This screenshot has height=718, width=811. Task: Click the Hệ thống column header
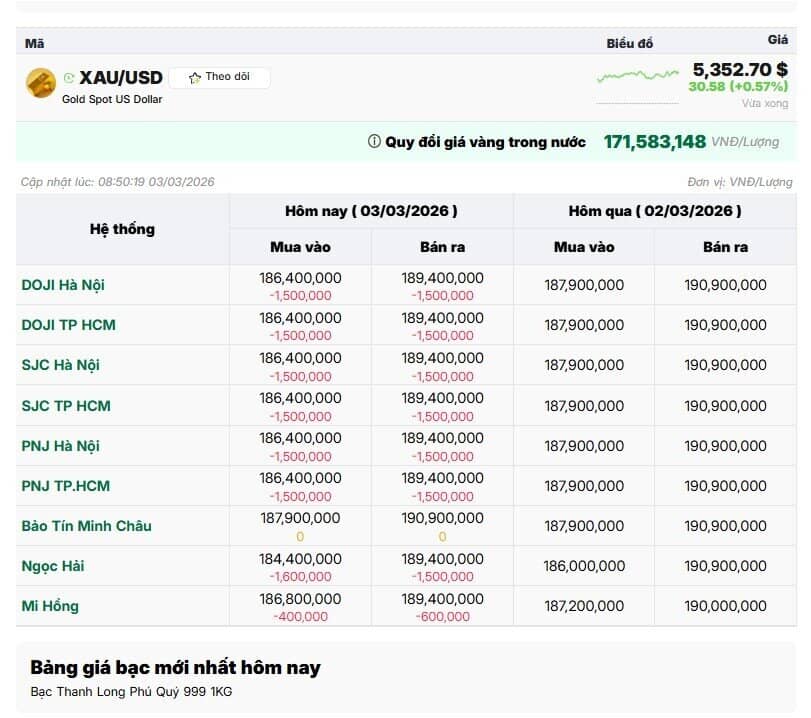[122, 229]
